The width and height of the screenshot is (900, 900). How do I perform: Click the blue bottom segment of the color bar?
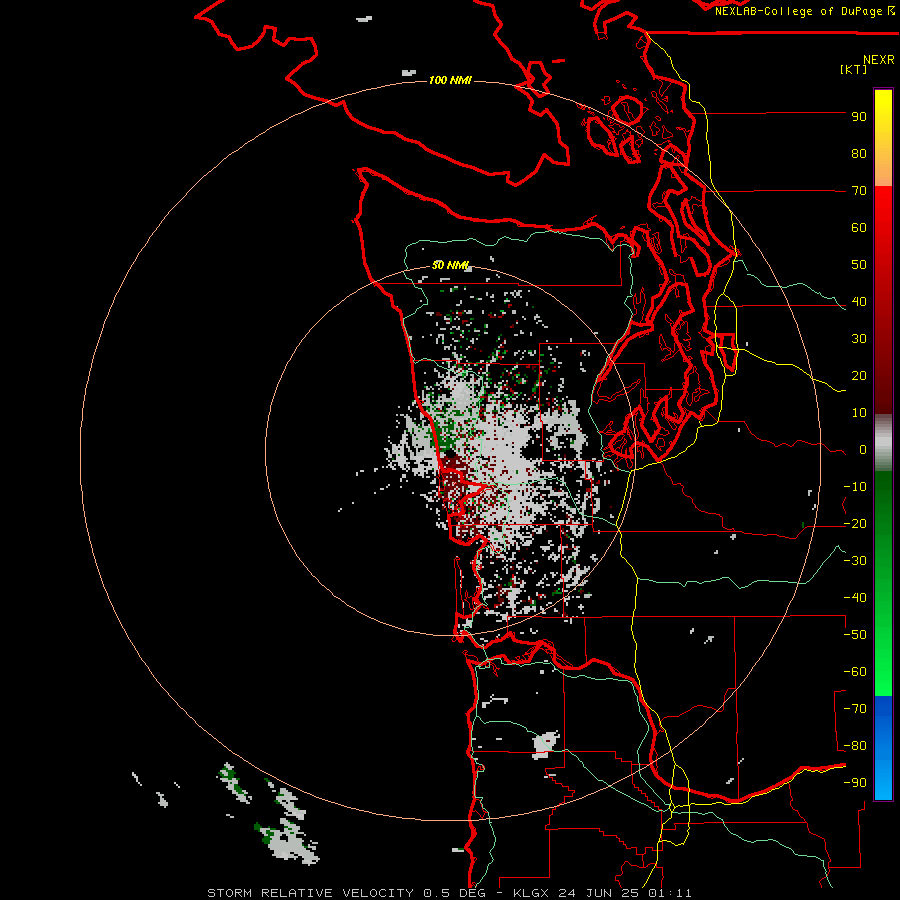click(883, 748)
